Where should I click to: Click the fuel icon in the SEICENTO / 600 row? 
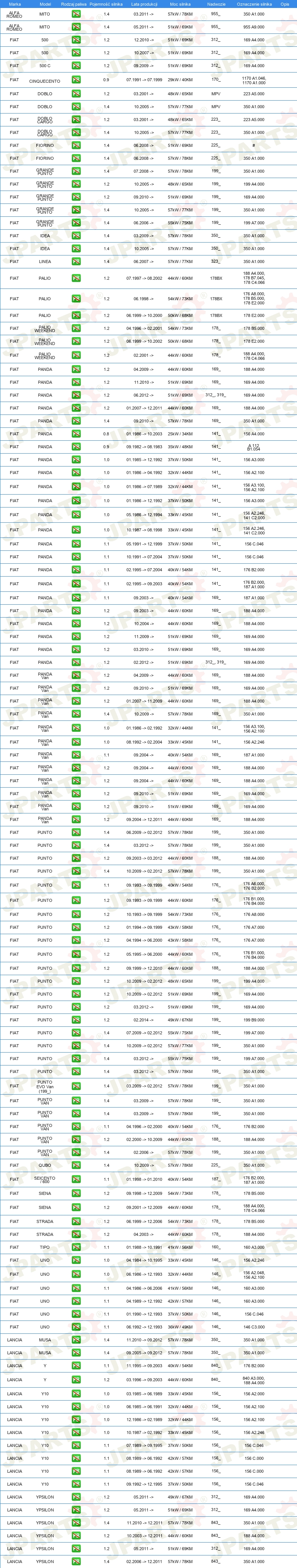click(x=76, y=1179)
